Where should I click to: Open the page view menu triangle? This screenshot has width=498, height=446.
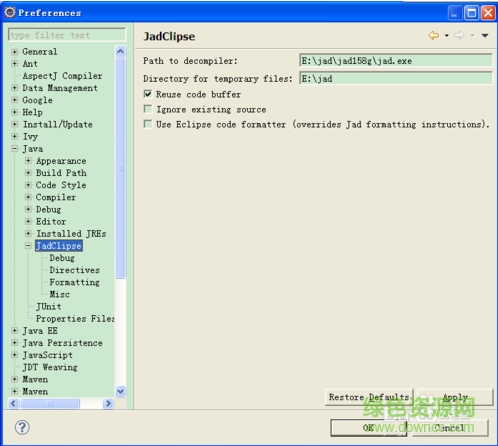pyautogui.click(x=485, y=35)
